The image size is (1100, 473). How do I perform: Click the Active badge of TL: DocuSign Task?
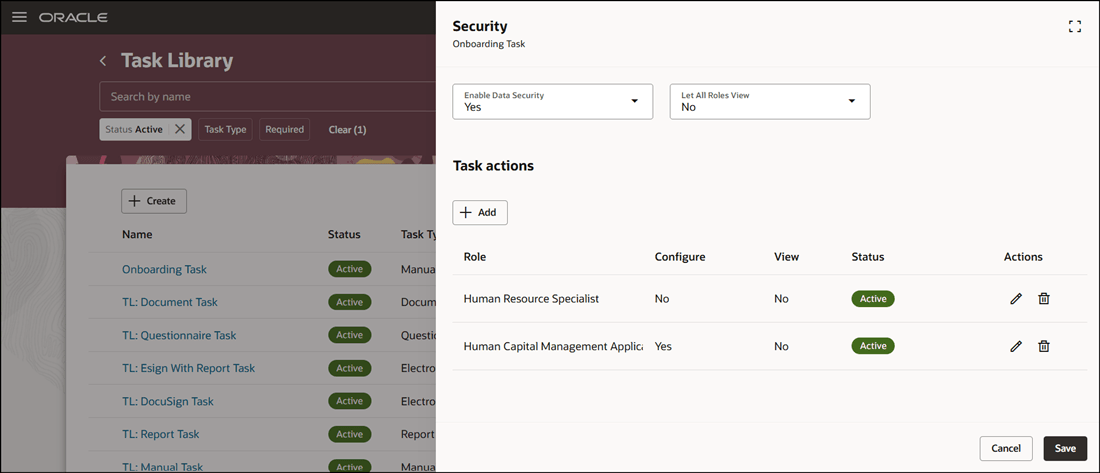click(x=349, y=401)
